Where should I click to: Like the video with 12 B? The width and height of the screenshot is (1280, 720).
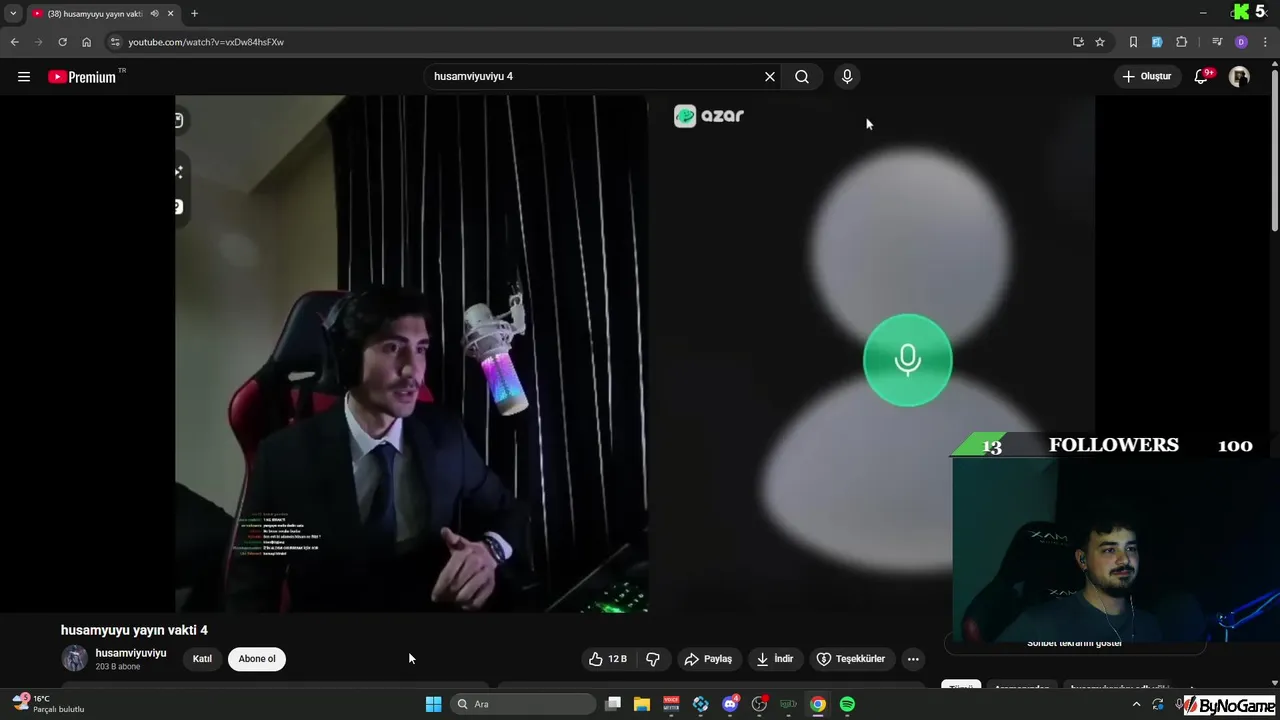point(608,659)
